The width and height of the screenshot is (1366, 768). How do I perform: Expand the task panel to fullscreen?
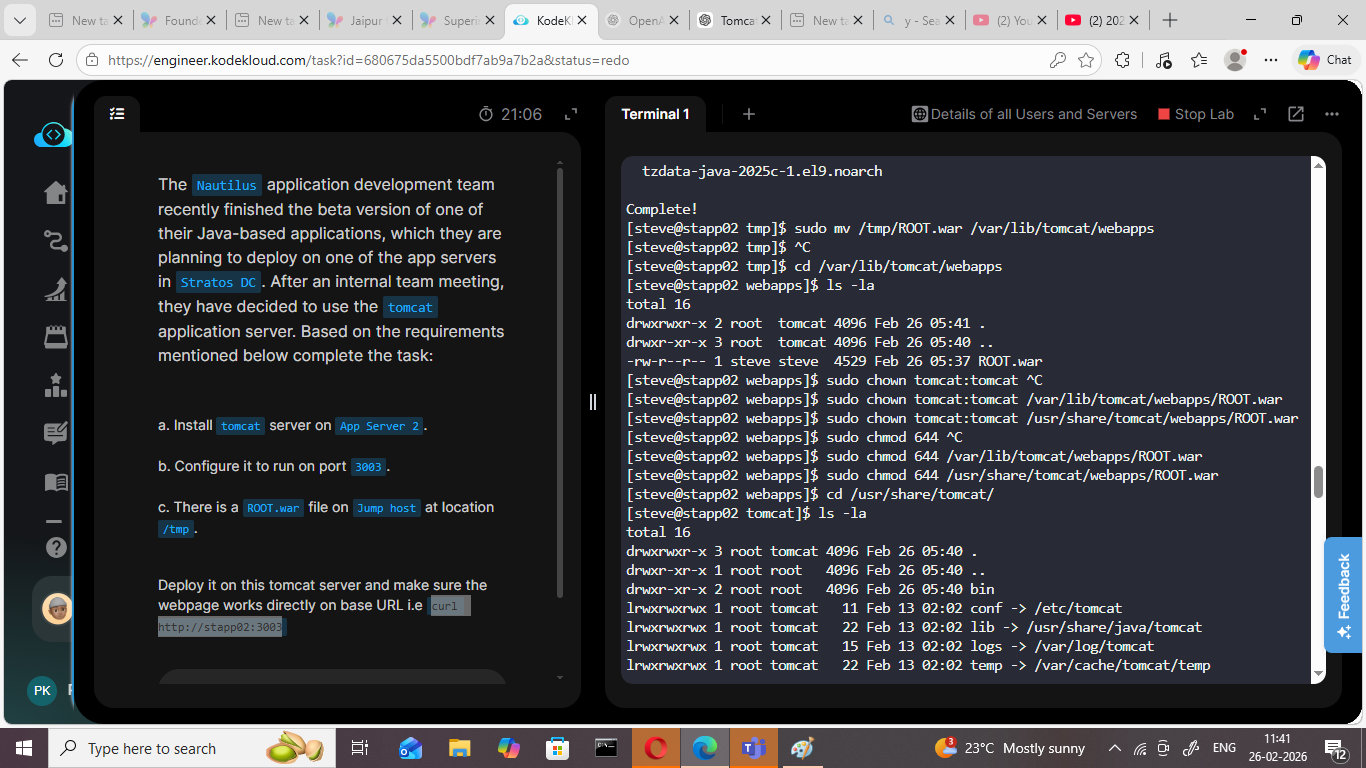click(x=571, y=115)
